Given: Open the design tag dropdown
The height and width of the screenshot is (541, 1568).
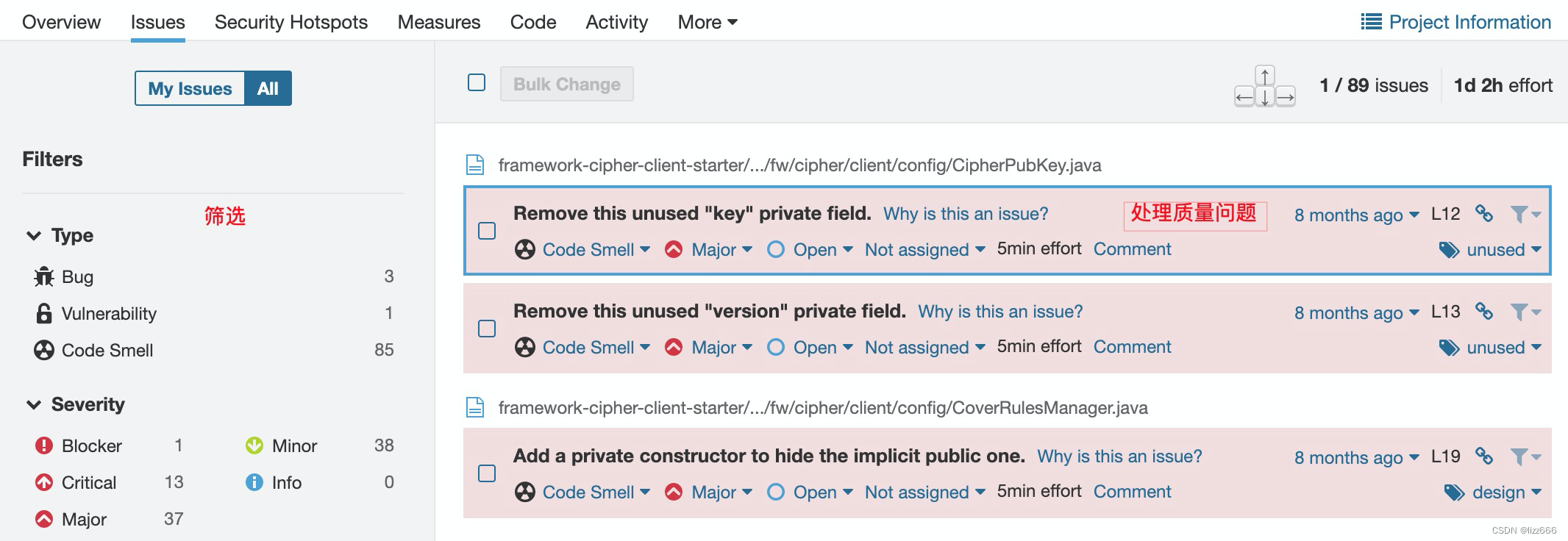Looking at the screenshot, I should [1493, 492].
